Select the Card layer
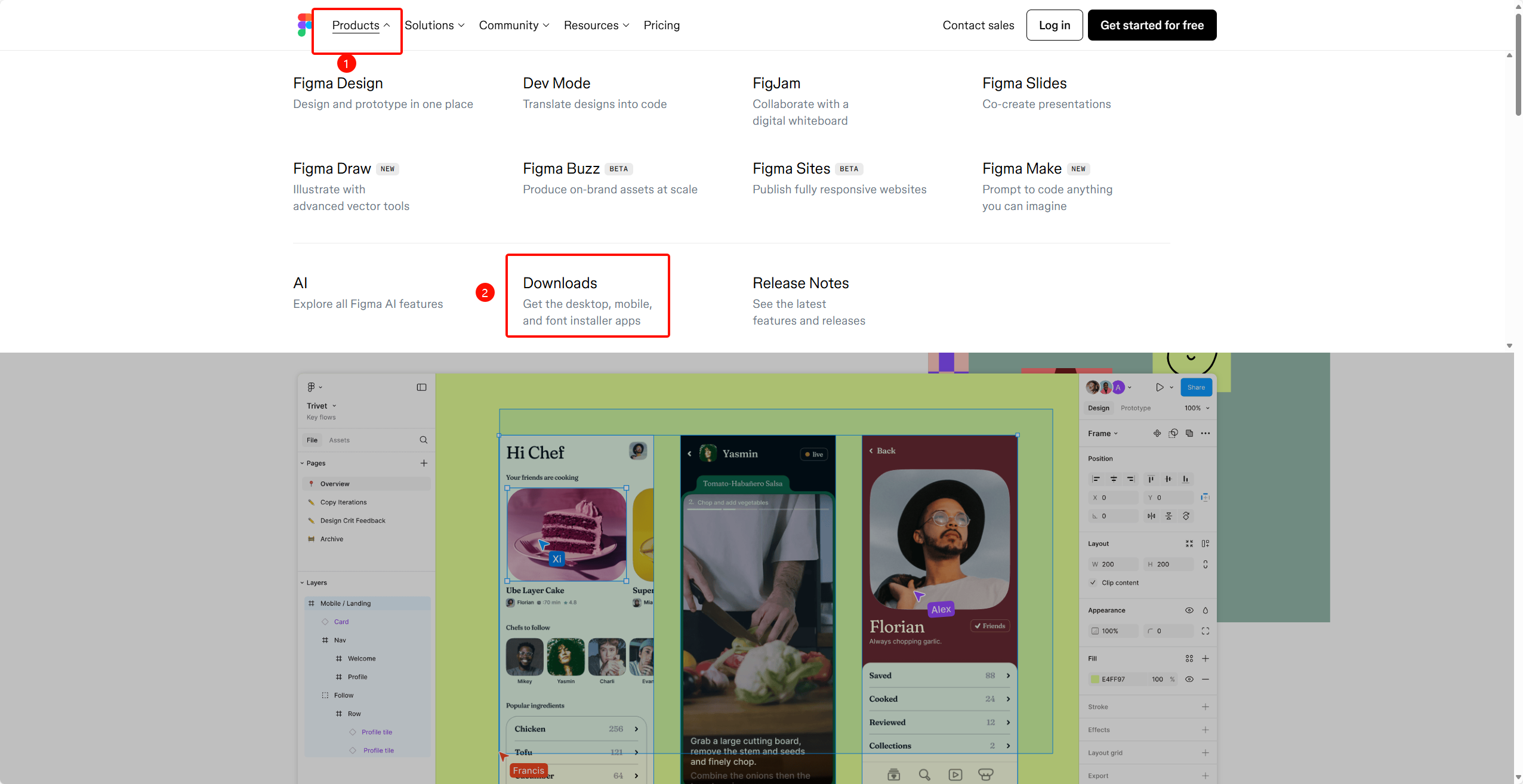The height and width of the screenshot is (784, 1523). 341,622
